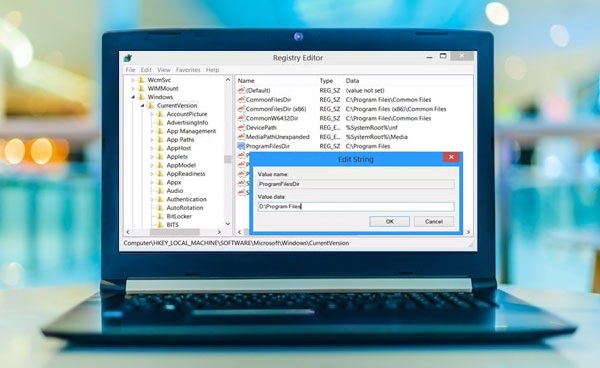600x368 pixels.
Task: Collapse the CurrentVersion tree node
Action: coord(142,106)
